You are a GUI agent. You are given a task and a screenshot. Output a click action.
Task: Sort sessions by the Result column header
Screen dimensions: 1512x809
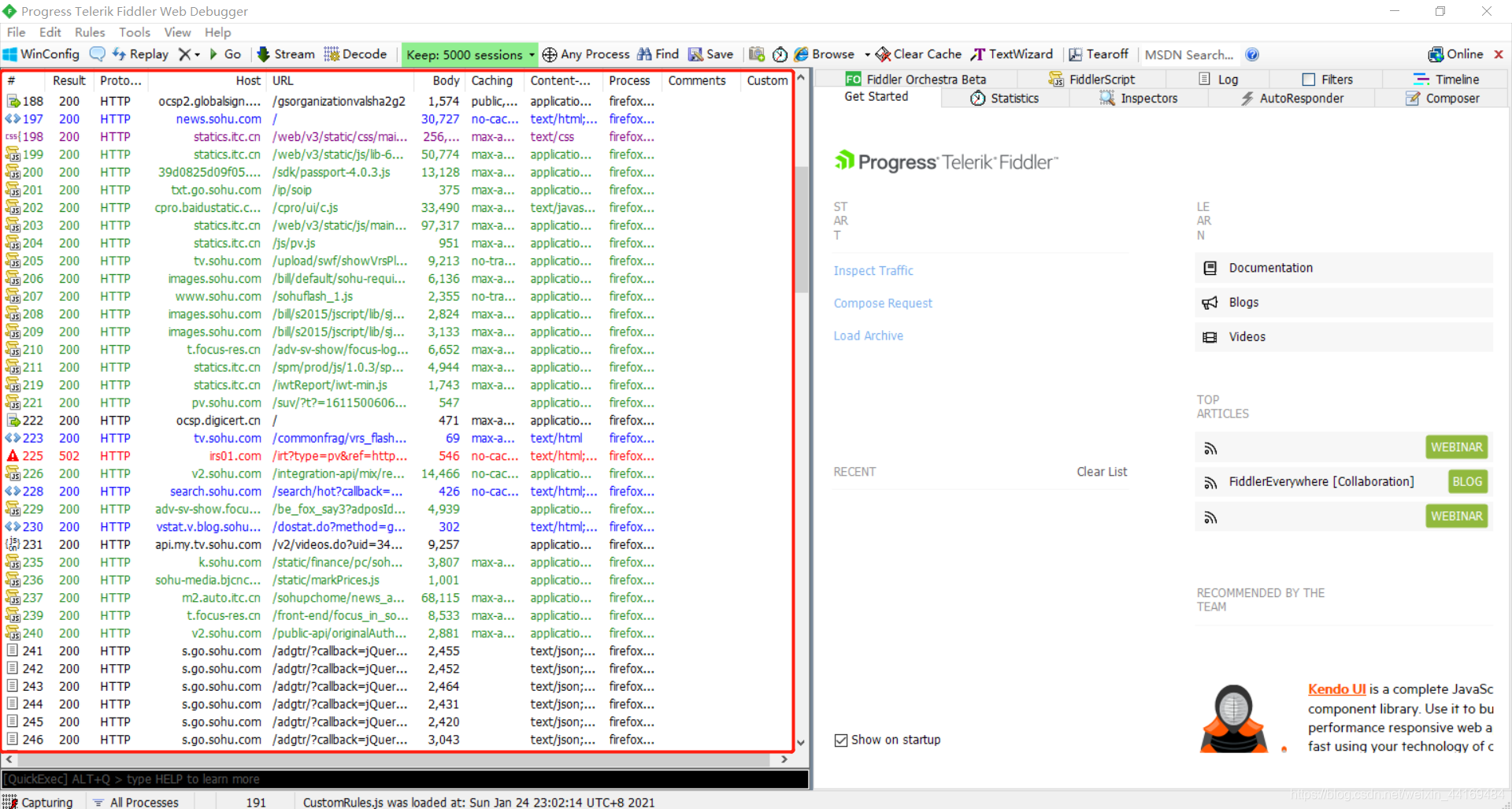[x=69, y=80]
